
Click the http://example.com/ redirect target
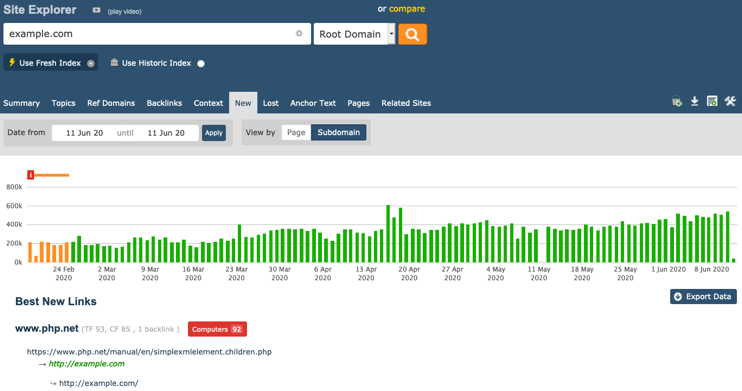(98, 383)
